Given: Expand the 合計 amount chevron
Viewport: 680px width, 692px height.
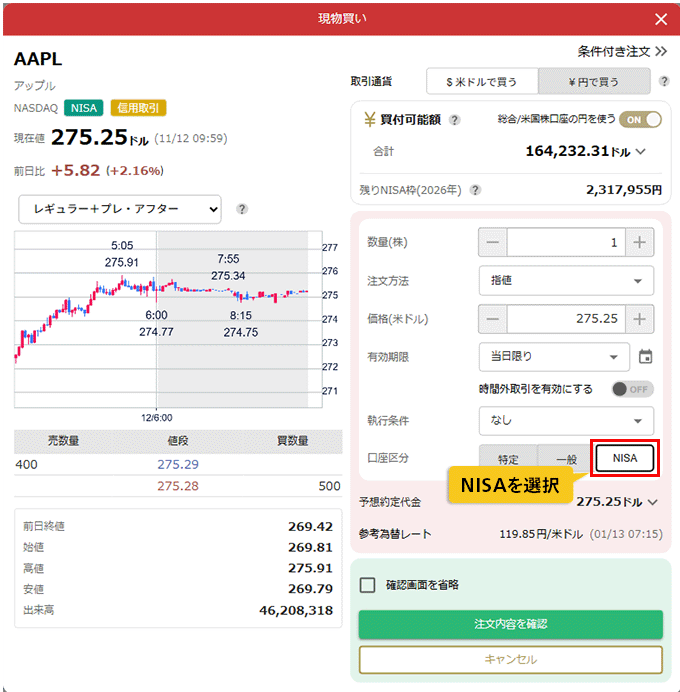Looking at the screenshot, I should [641, 152].
